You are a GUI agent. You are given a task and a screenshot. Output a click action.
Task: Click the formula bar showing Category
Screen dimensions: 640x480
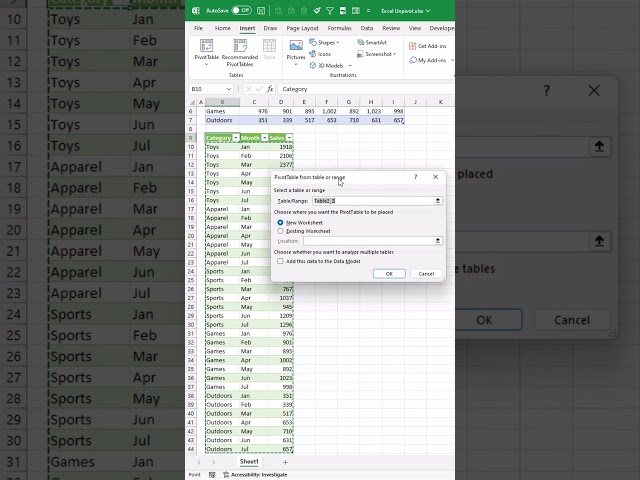point(366,89)
